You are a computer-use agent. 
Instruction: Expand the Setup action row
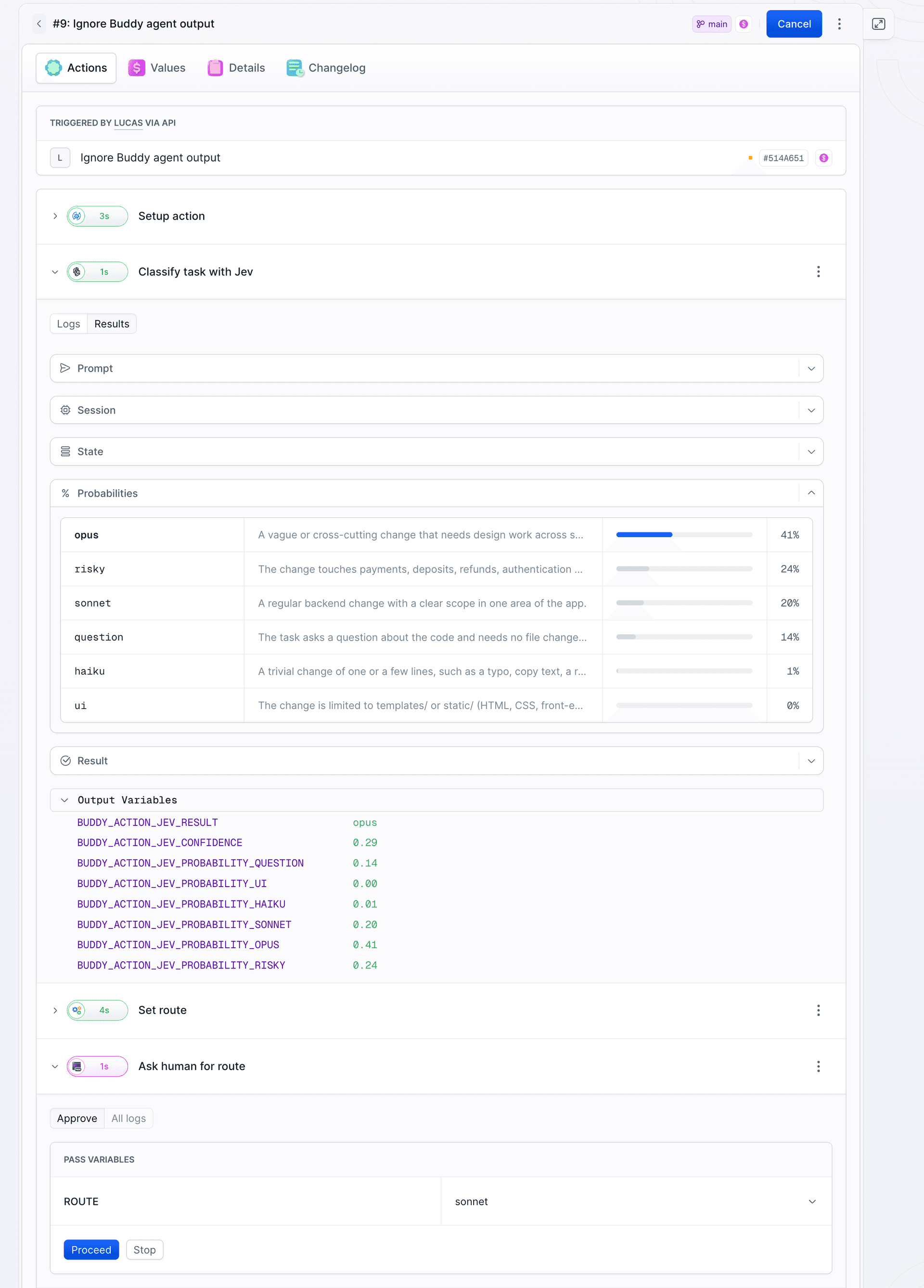pyautogui.click(x=55, y=217)
